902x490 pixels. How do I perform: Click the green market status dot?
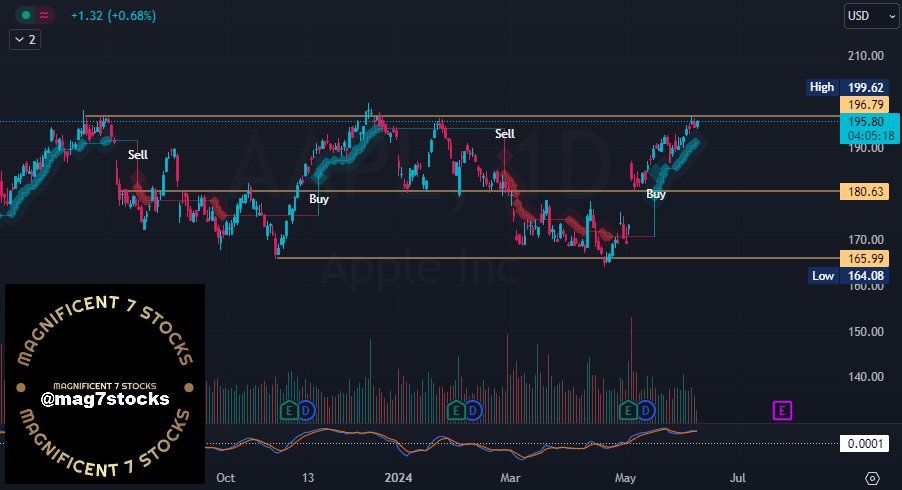(25, 16)
